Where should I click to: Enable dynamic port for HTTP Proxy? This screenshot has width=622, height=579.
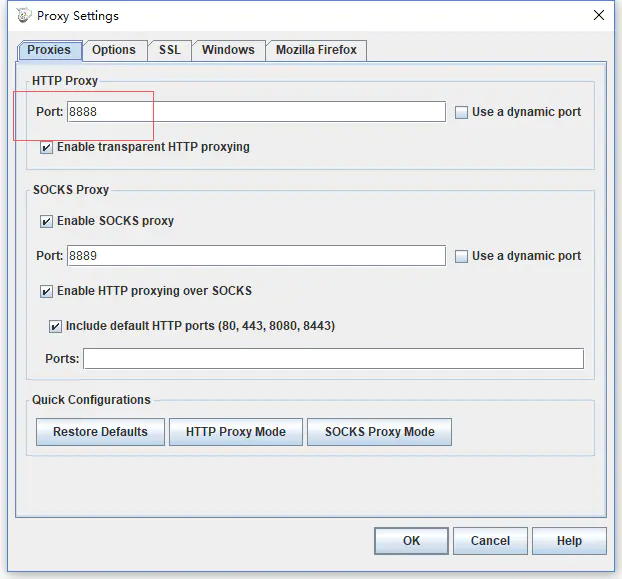[462, 113]
